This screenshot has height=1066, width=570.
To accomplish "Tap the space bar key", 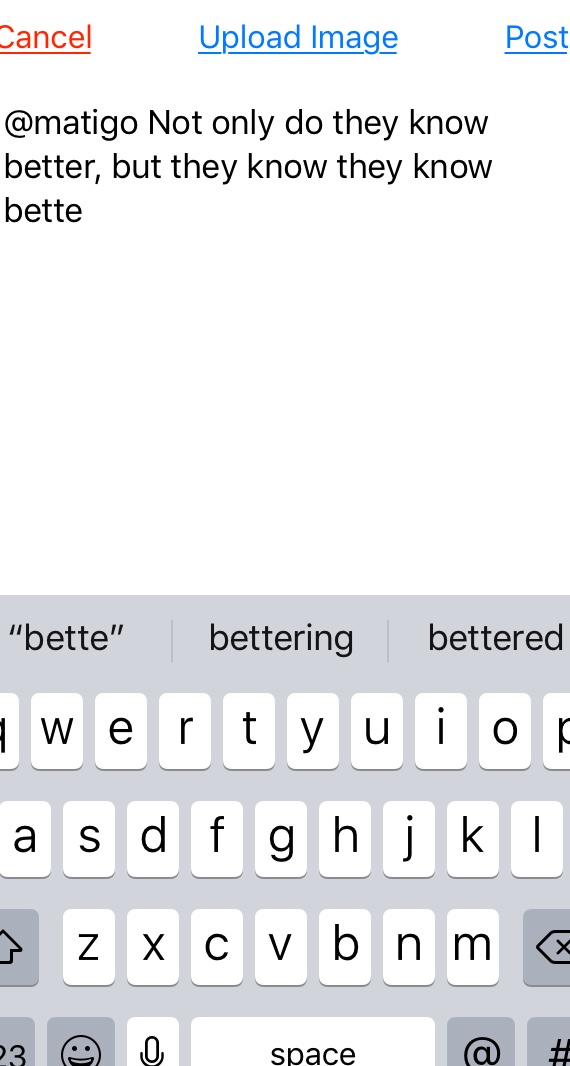I will tap(313, 1043).
